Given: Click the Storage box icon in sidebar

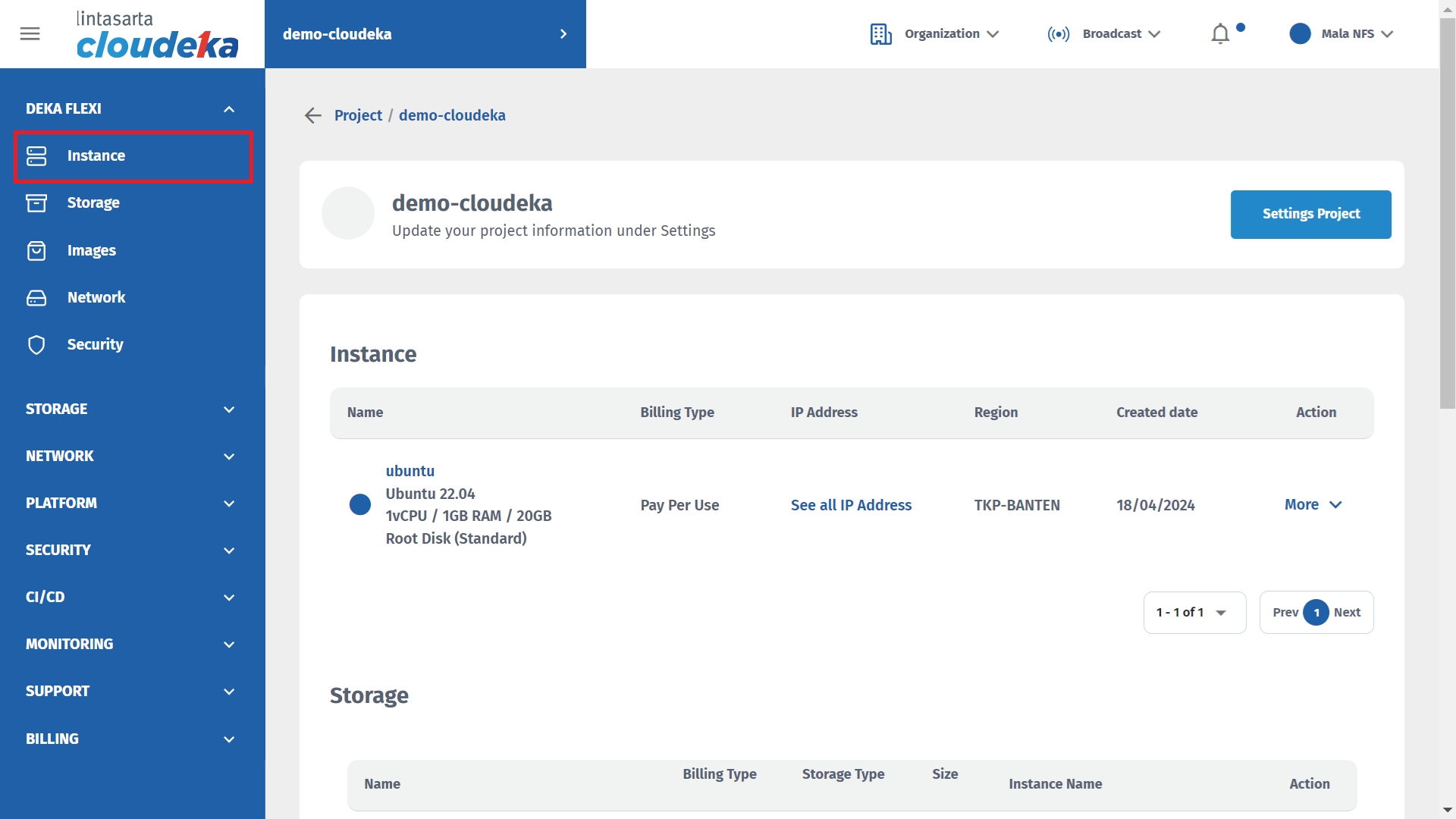Looking at the screenshot, I should point(36,202).
